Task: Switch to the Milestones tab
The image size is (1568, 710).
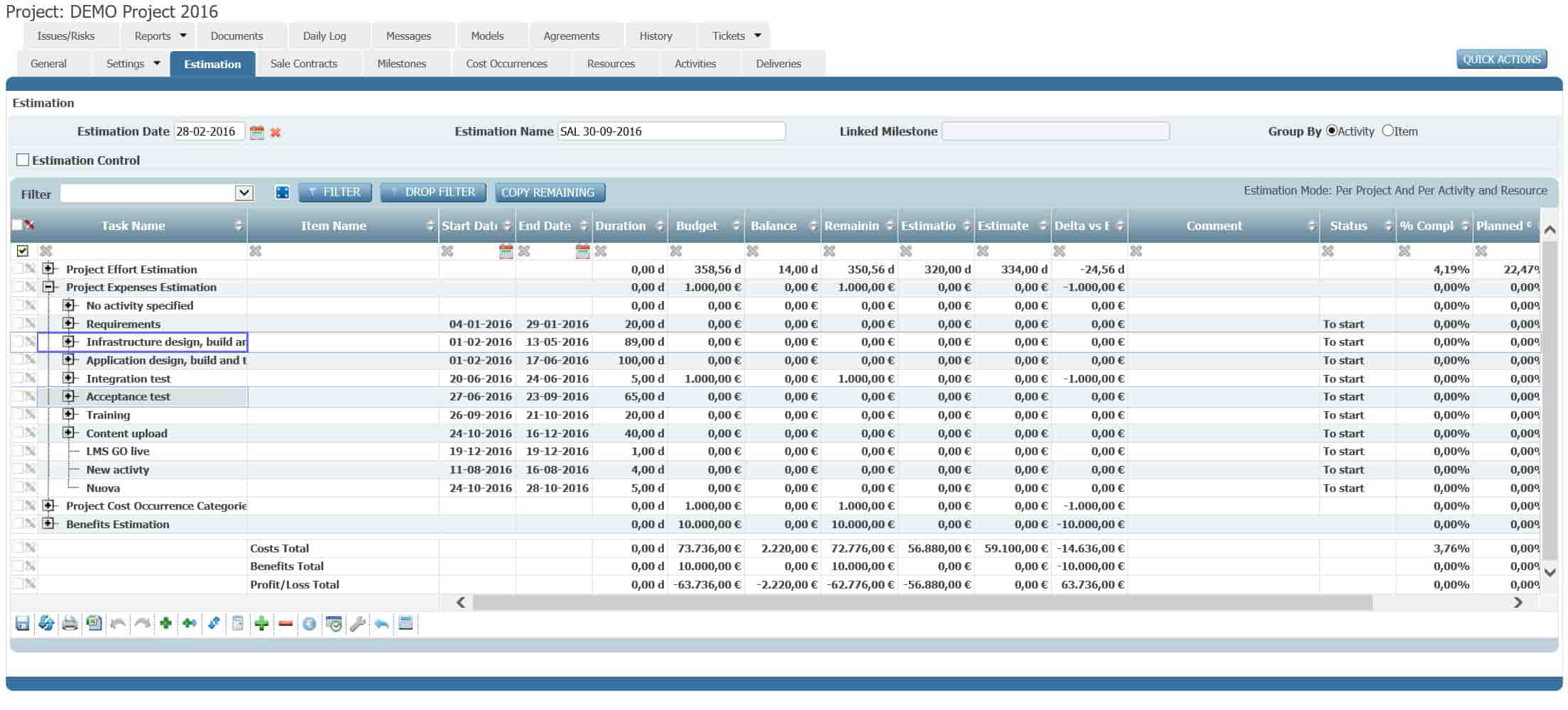Action: coord(402,63)
